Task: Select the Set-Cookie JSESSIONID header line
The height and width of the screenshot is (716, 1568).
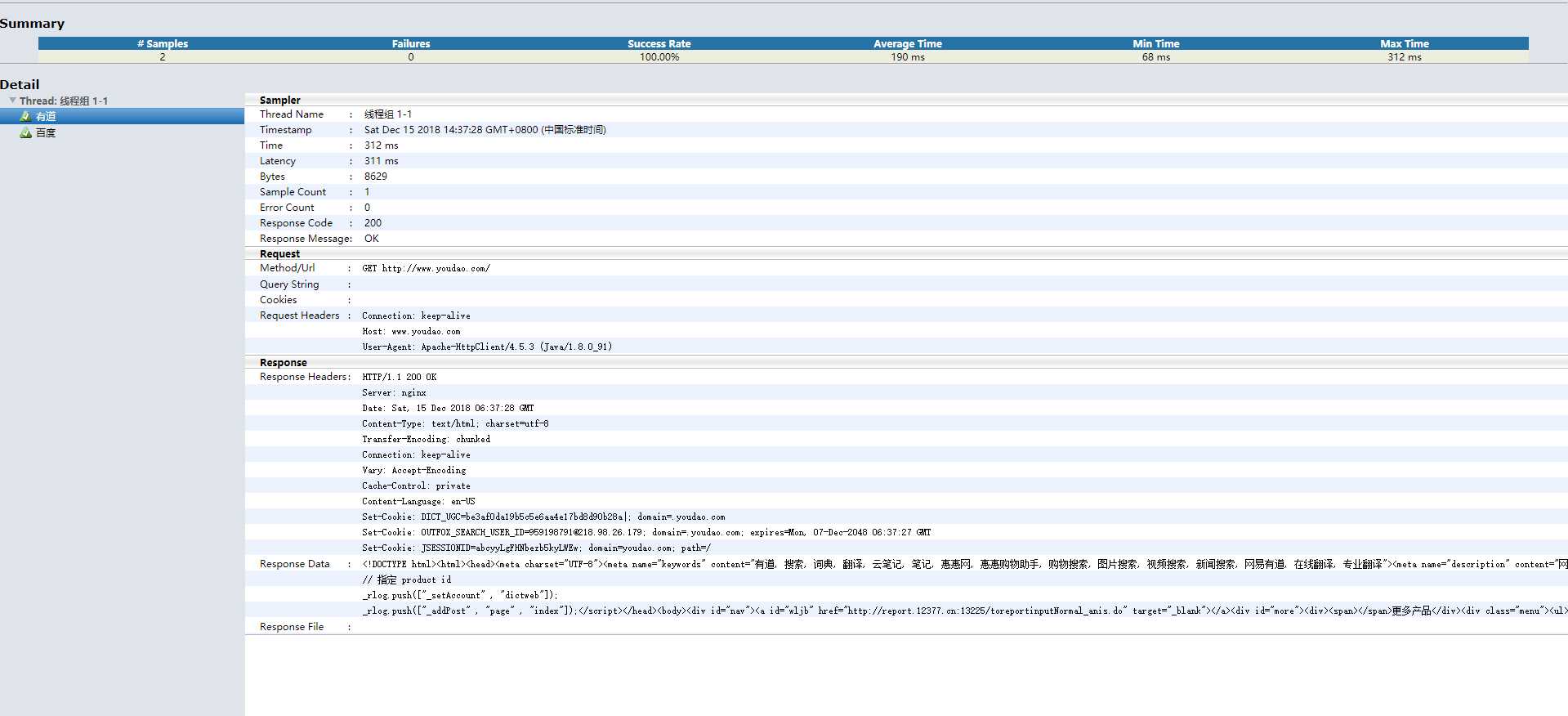Action: click(536, 548)
